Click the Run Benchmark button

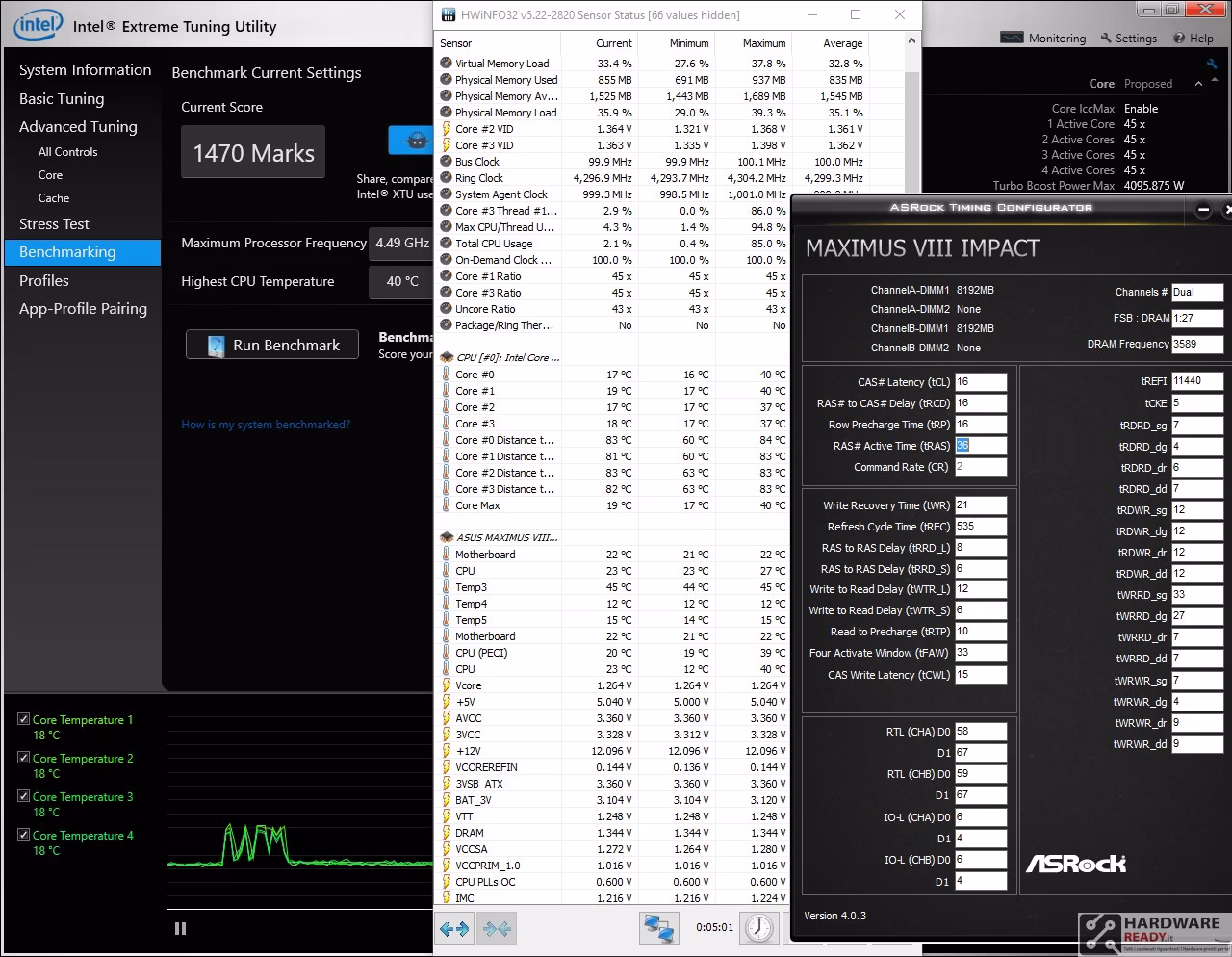(x=272, y=345)
